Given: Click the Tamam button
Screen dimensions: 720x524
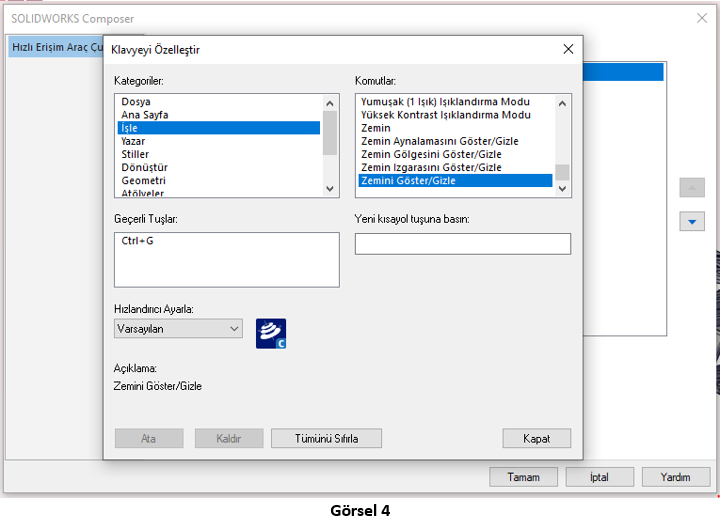Looking at the screenshot, I should (x=523, y=477).
